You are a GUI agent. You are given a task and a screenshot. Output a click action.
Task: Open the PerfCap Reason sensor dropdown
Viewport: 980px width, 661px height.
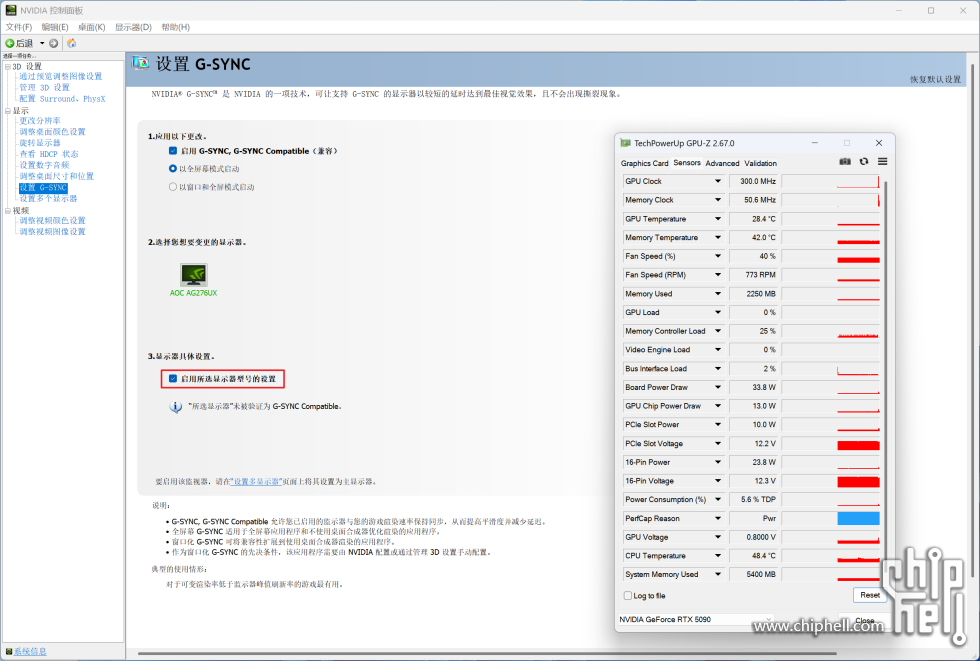(718, 519)
